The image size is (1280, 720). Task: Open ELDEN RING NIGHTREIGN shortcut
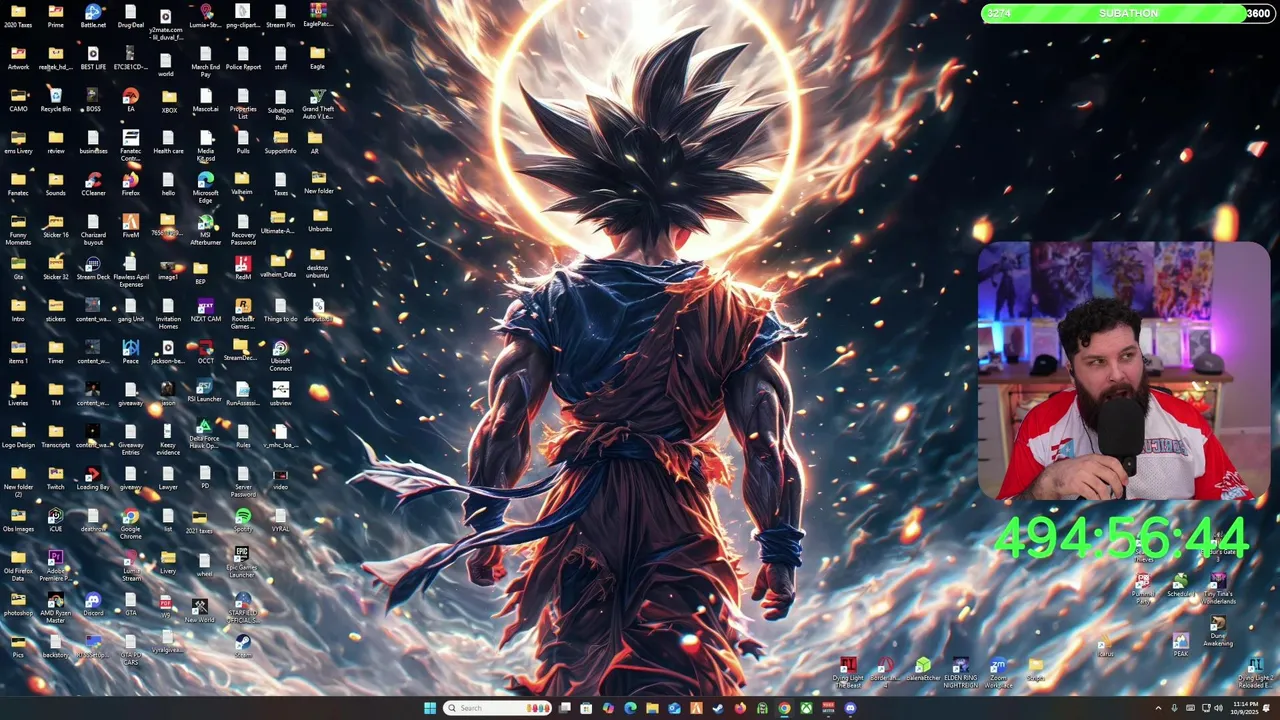(960, 674)
